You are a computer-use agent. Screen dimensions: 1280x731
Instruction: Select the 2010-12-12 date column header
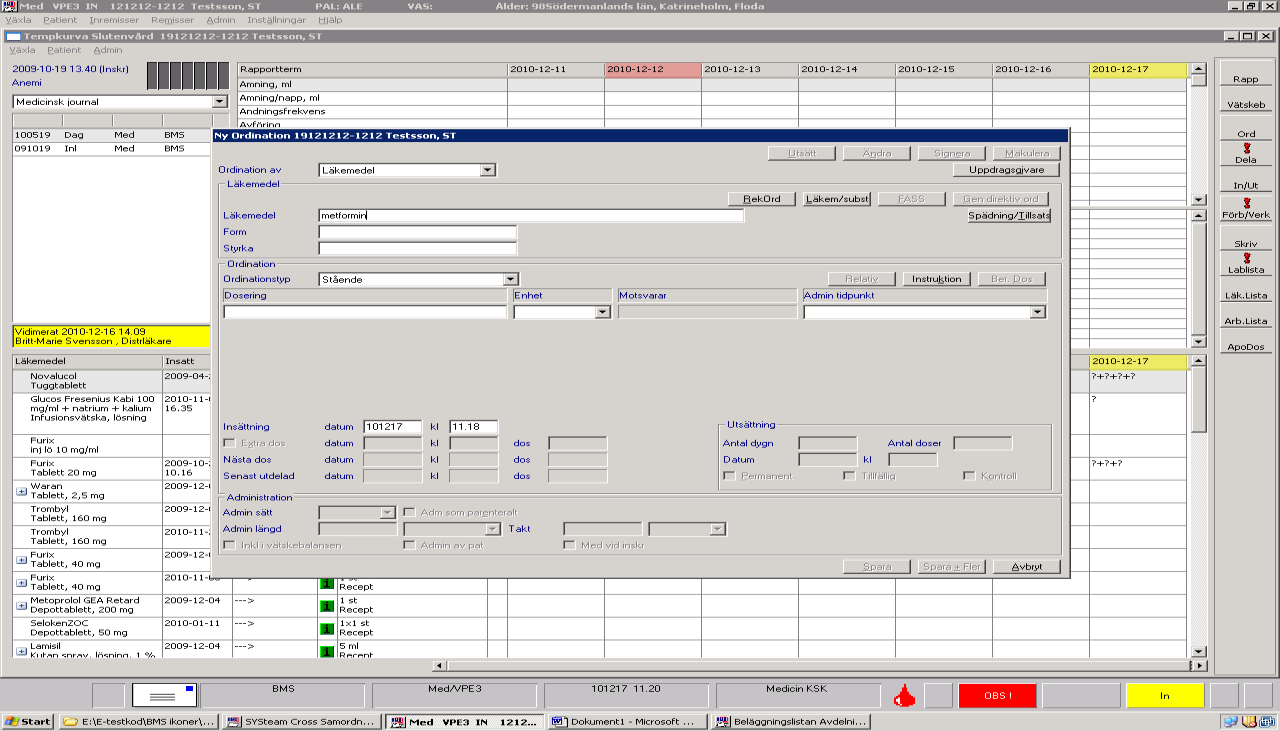(652, 69)
